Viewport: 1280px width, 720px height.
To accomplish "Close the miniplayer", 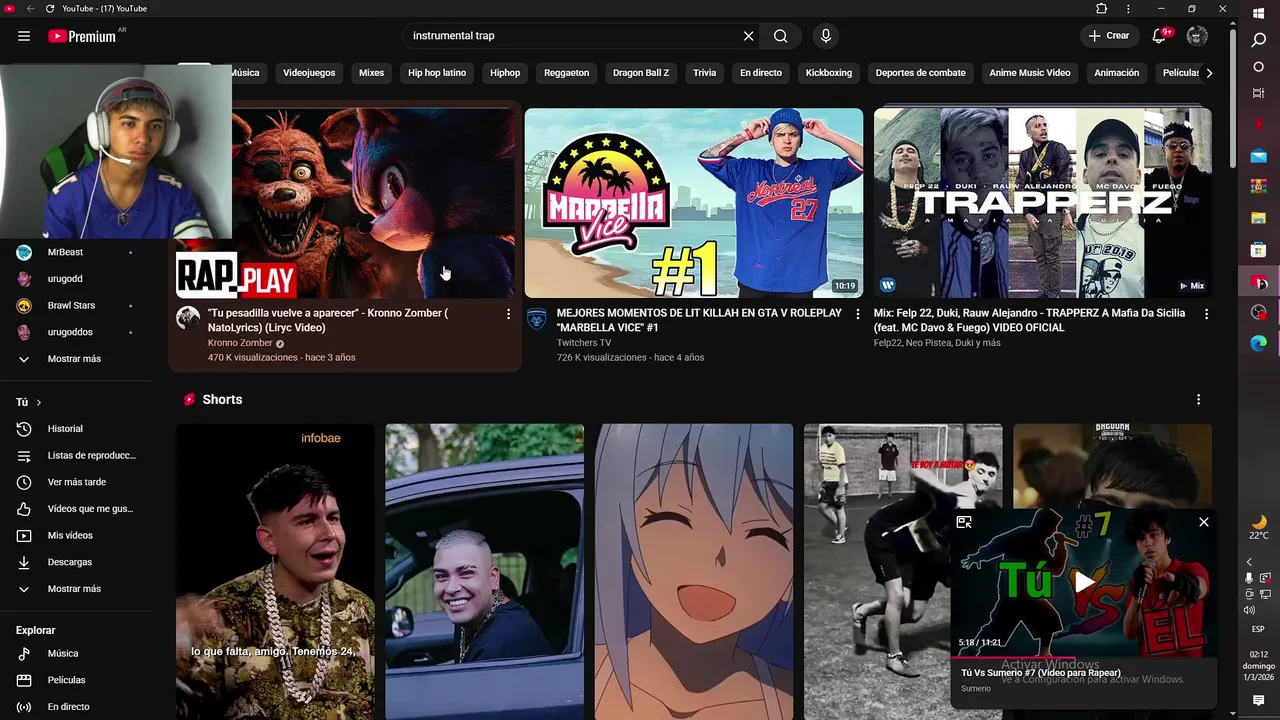I will [x=1204, y=522].
